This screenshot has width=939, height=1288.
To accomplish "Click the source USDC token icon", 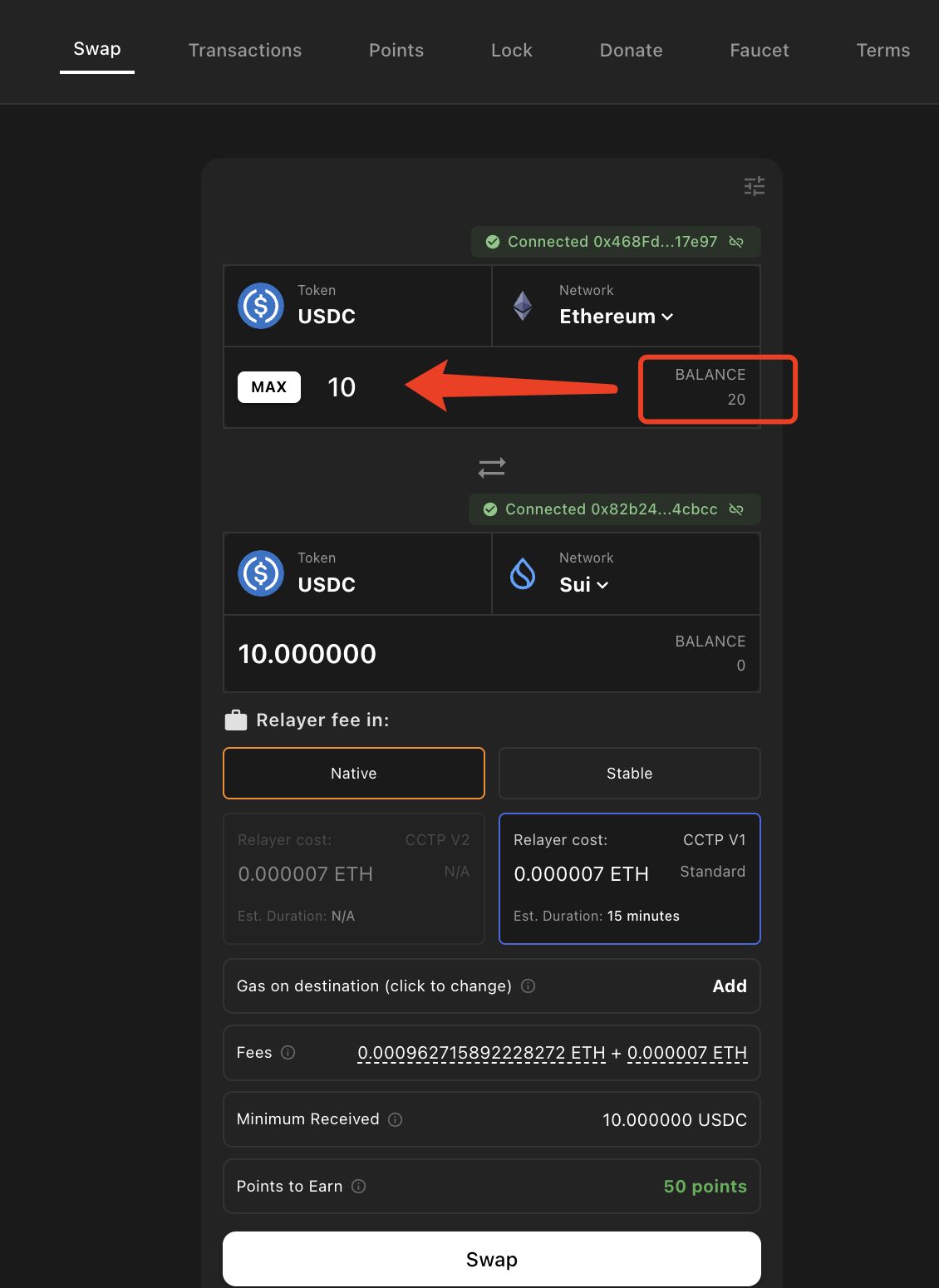I will click(261, 306).
